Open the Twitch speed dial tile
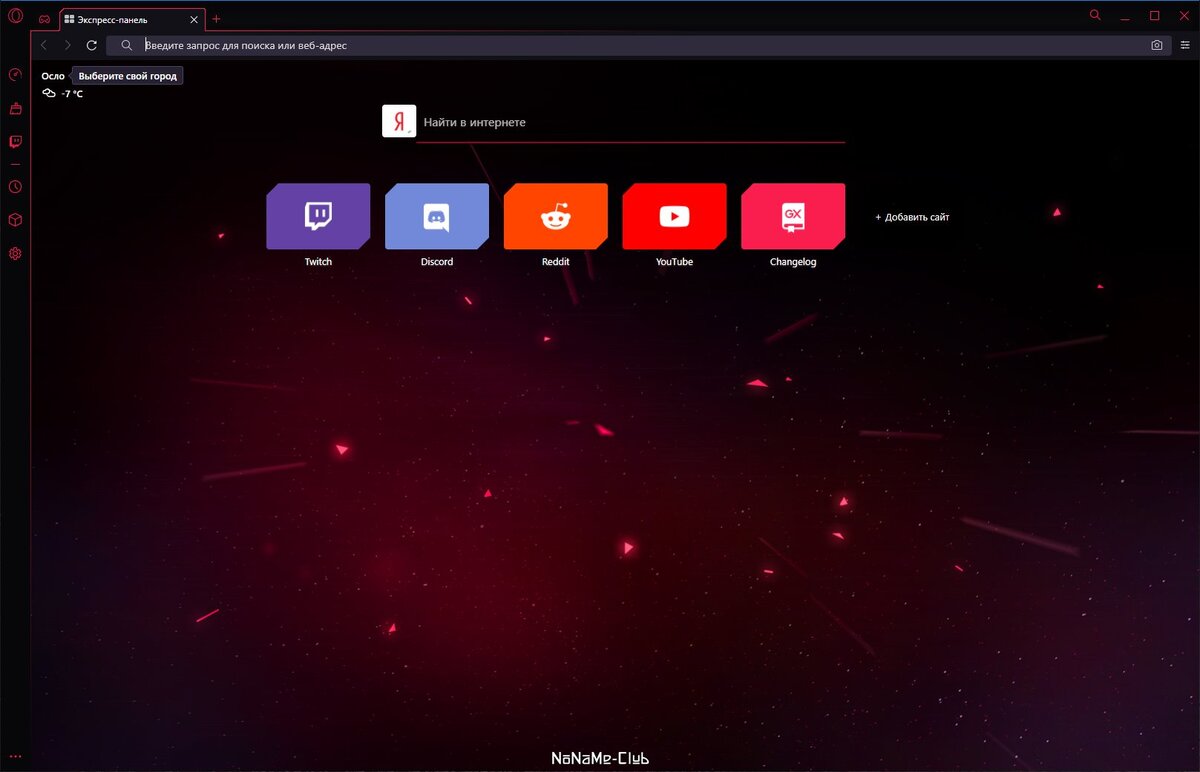1200x772 pixels. point(318,216)
